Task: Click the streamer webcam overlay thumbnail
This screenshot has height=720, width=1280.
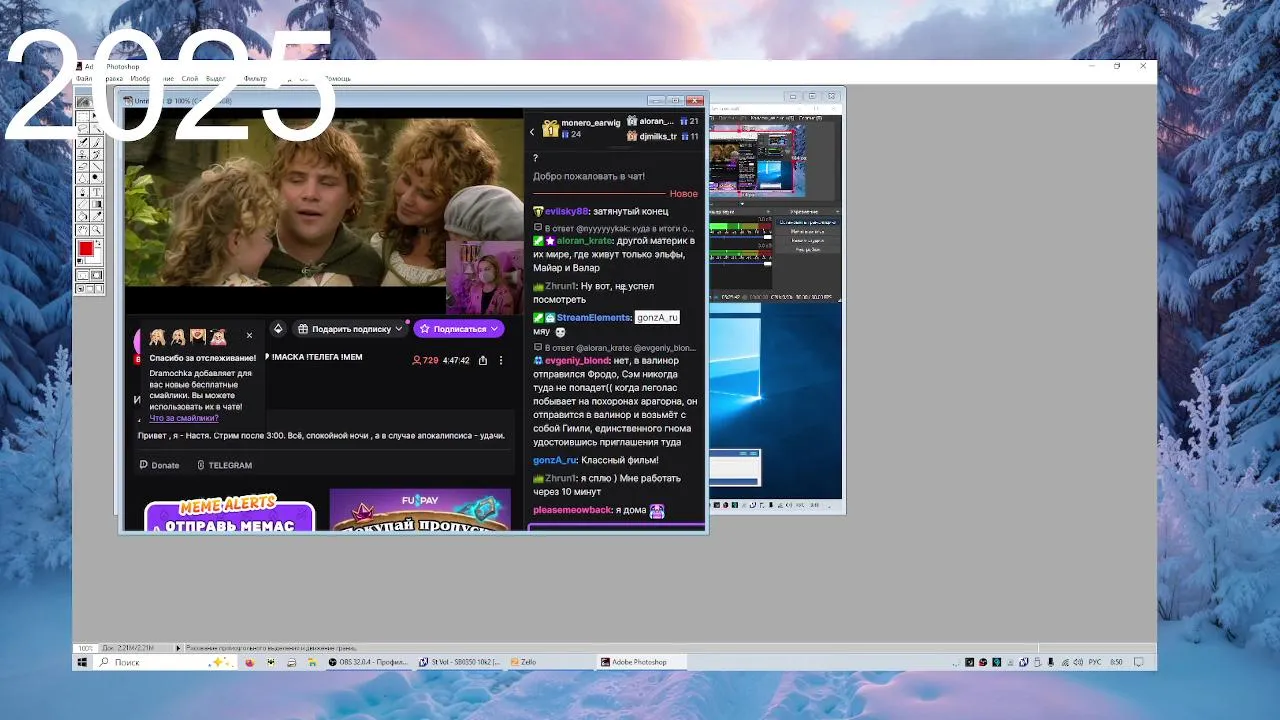Action: [x=484, y=277]
